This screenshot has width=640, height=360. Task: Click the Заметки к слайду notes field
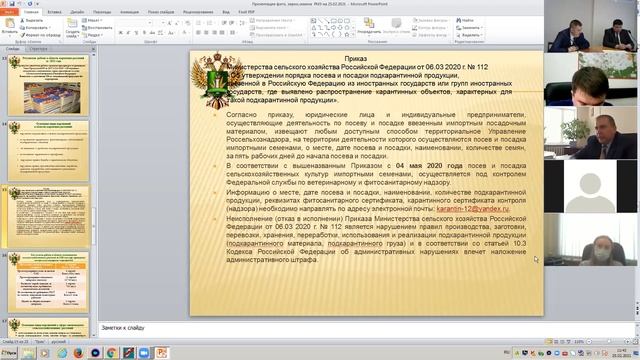367,329
